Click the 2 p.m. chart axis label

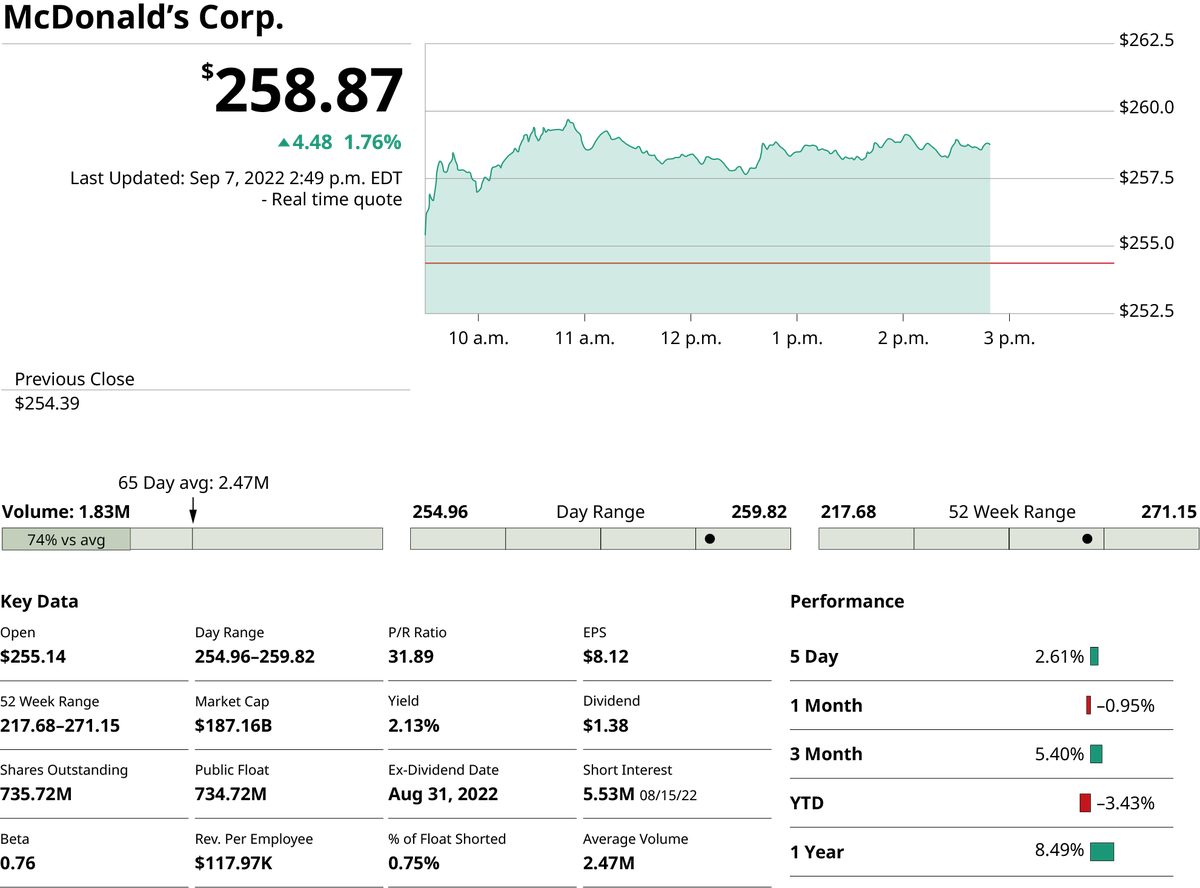903,338
